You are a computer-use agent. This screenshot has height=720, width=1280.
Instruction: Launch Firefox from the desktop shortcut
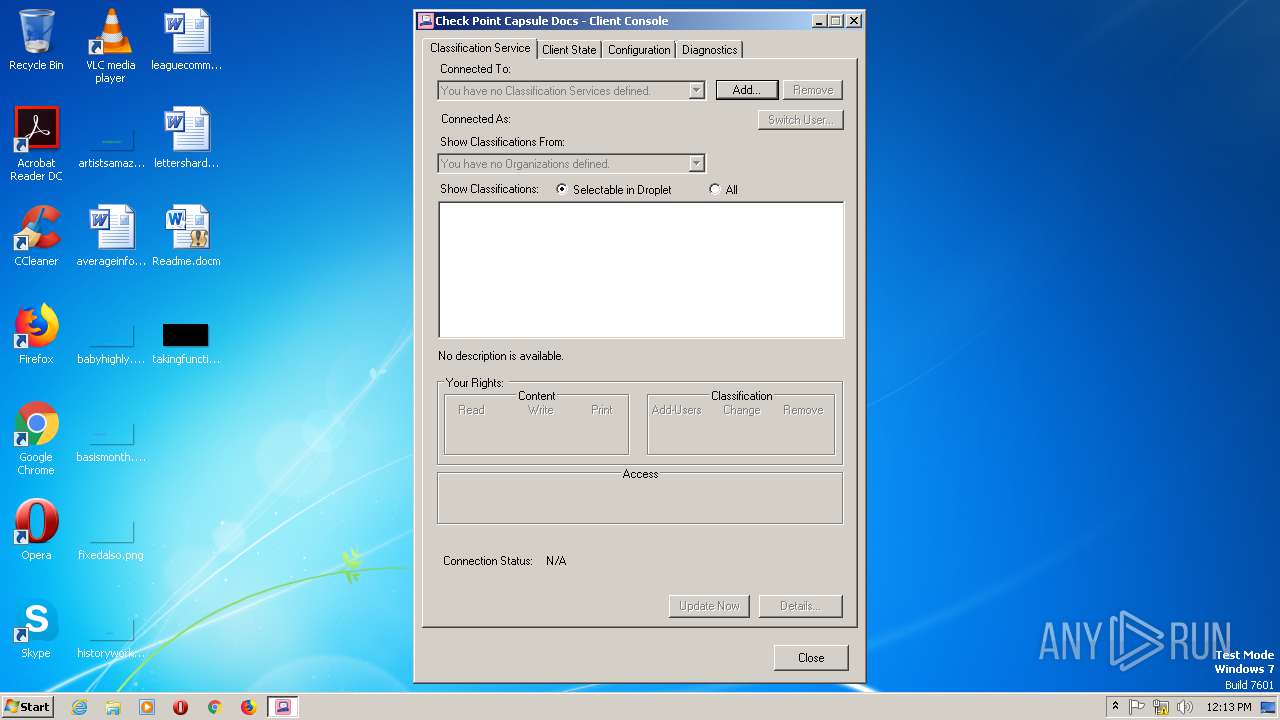pyautogui.click(x=36, y=334)
